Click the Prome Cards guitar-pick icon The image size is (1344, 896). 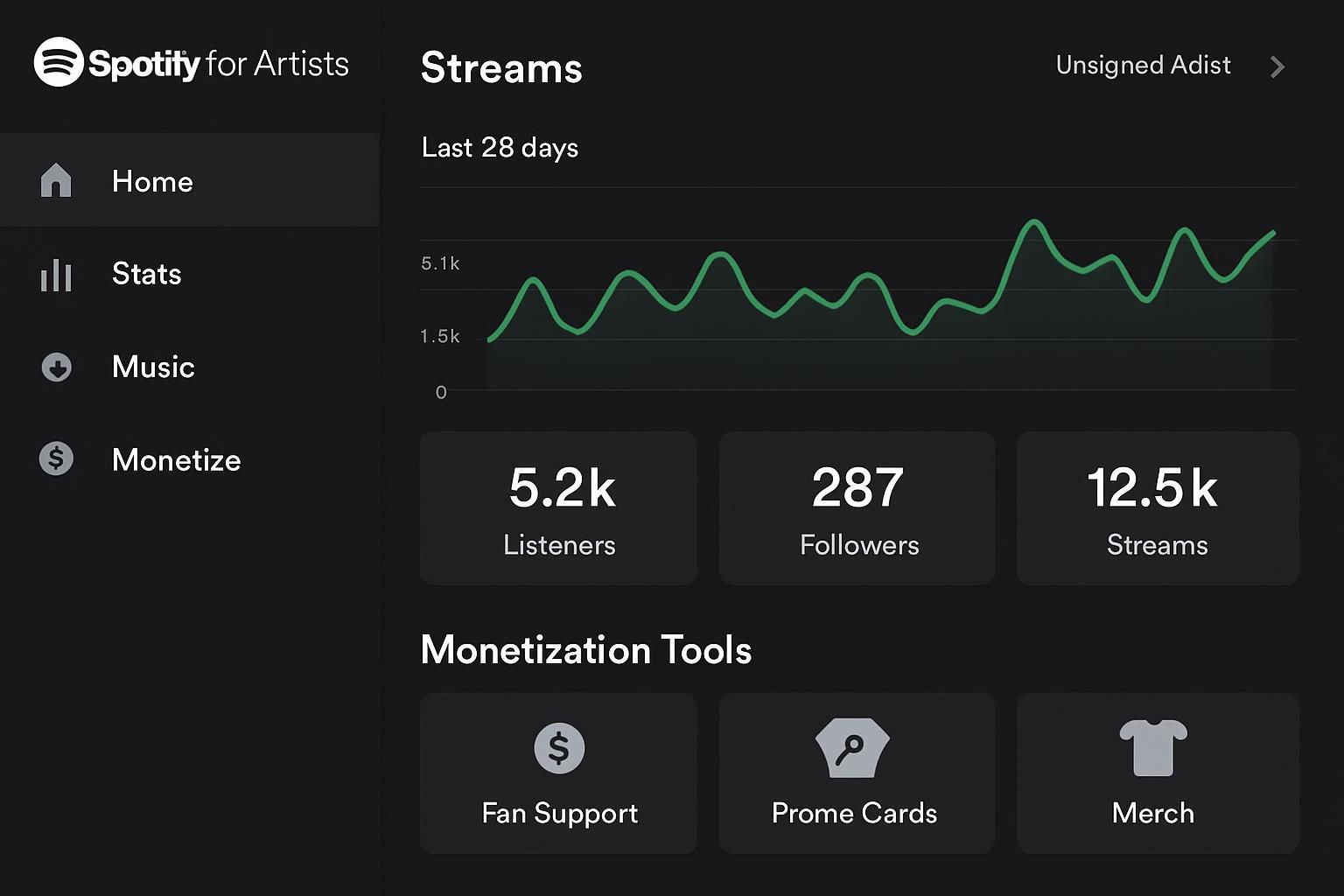pyautogui.click(x=856, y=748)
